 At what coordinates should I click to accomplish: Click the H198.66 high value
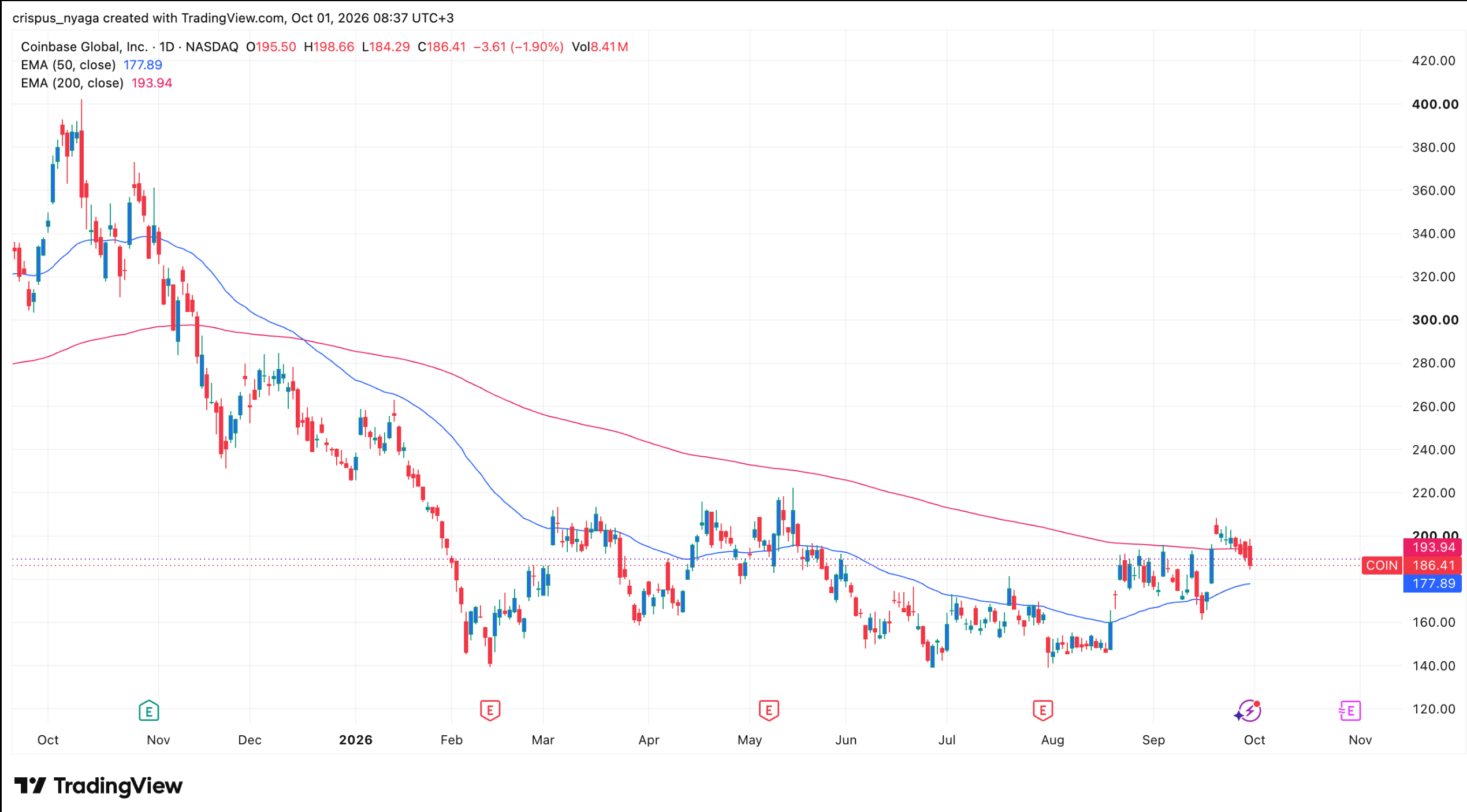(x=329, y=47)
